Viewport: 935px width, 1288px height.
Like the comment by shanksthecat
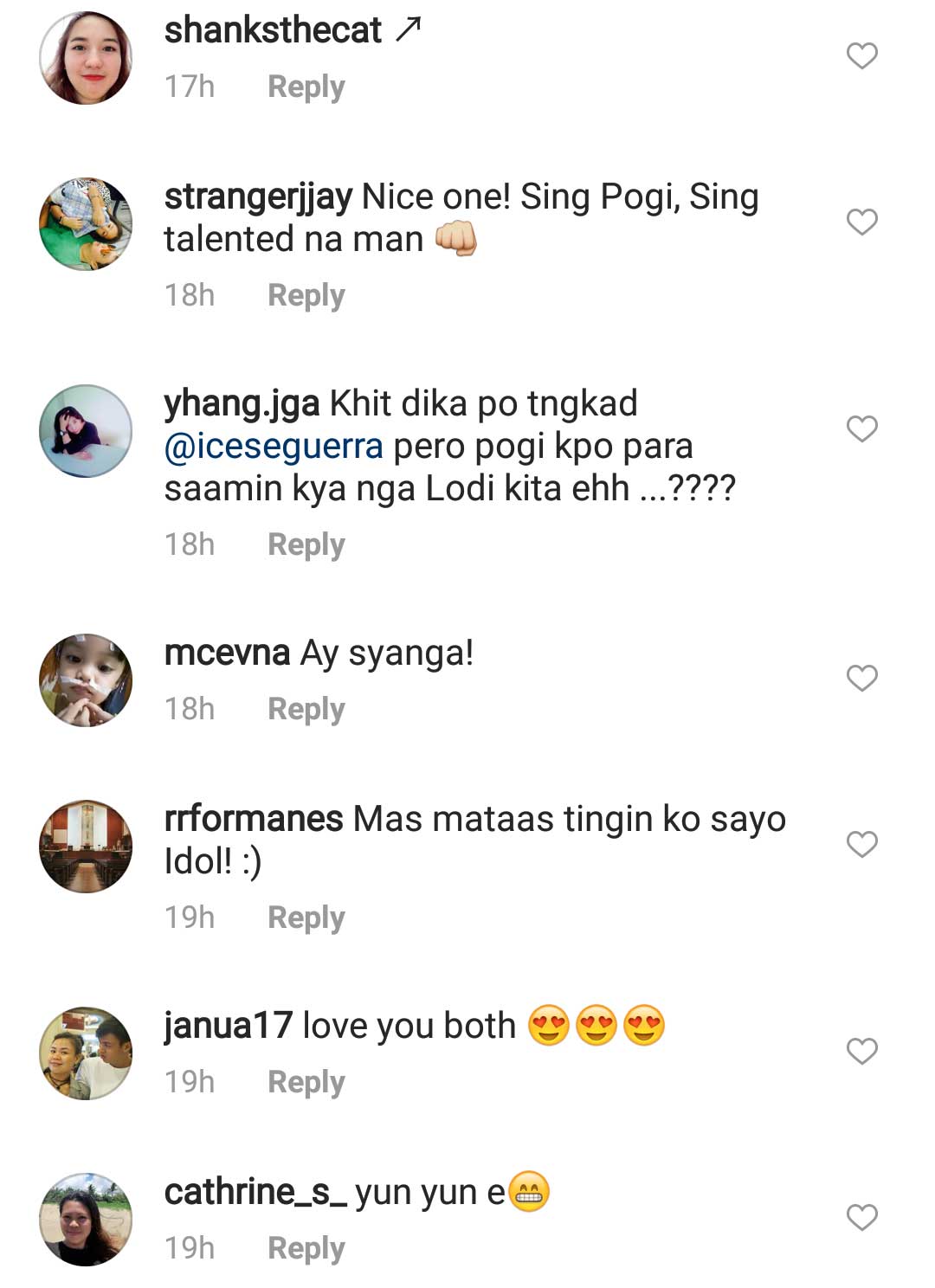tap(861, 56)
